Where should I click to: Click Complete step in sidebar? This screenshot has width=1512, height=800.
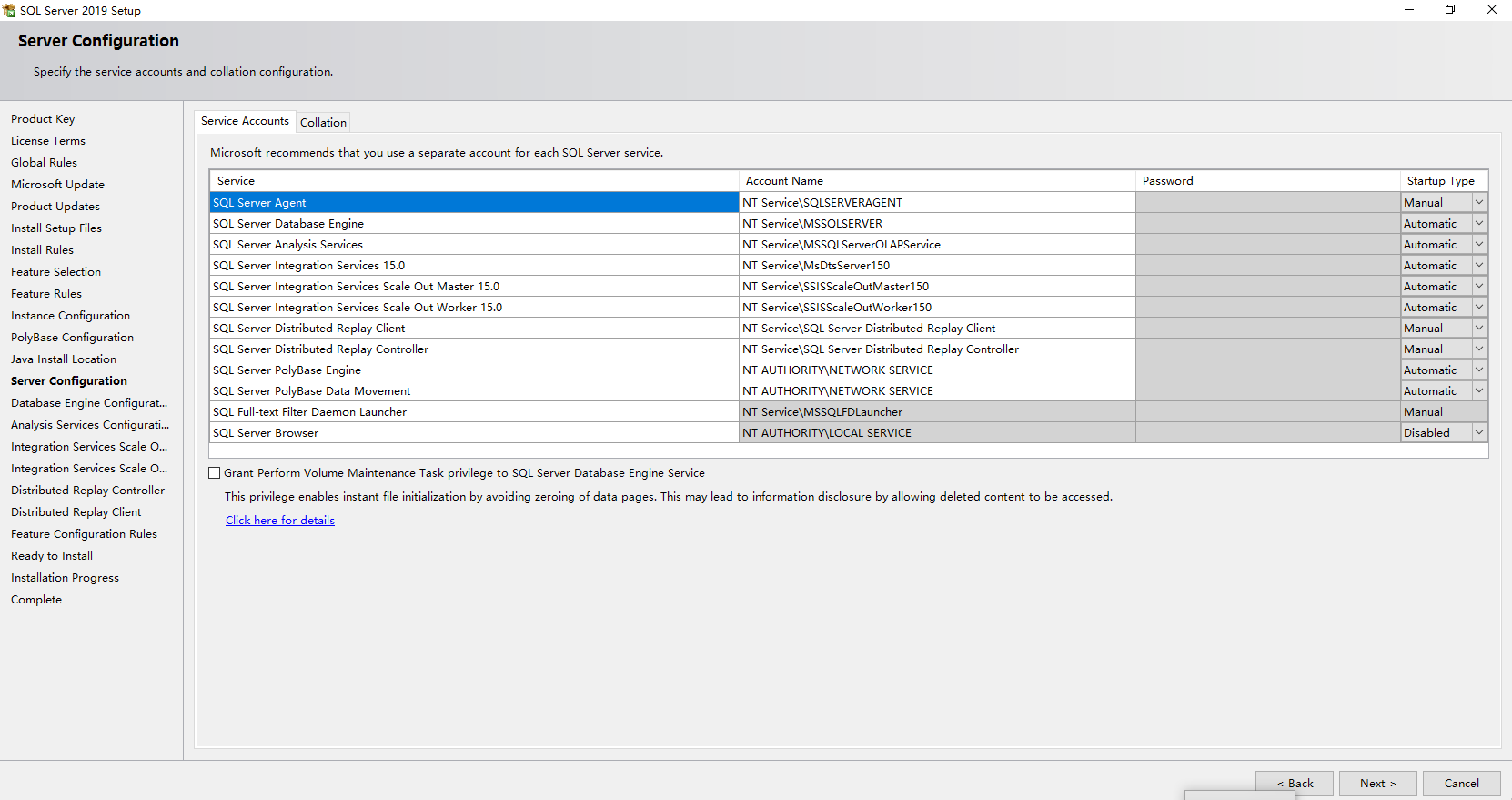(x=36, y=600)
